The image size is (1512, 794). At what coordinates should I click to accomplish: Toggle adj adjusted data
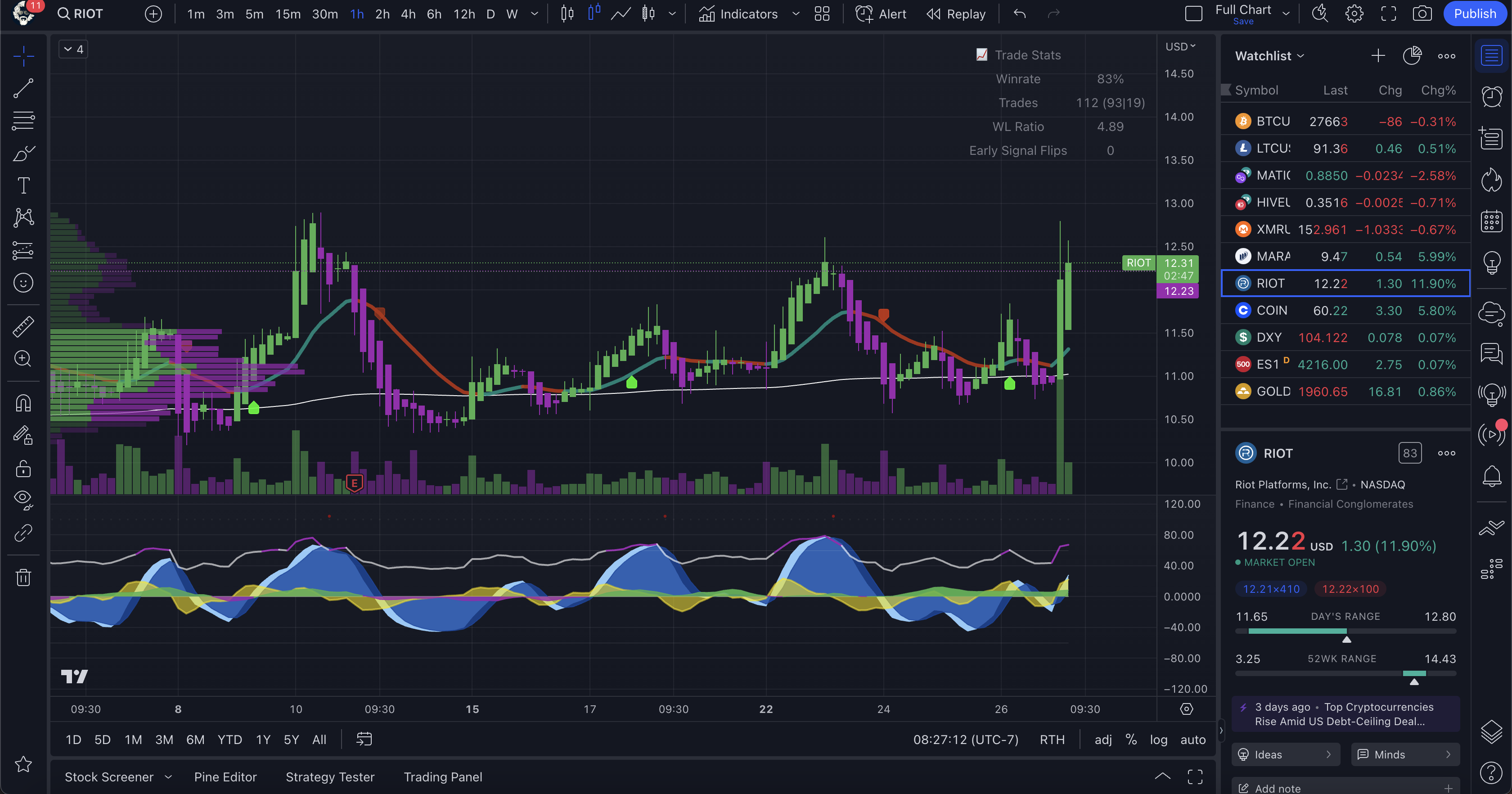coord(1103,740)
